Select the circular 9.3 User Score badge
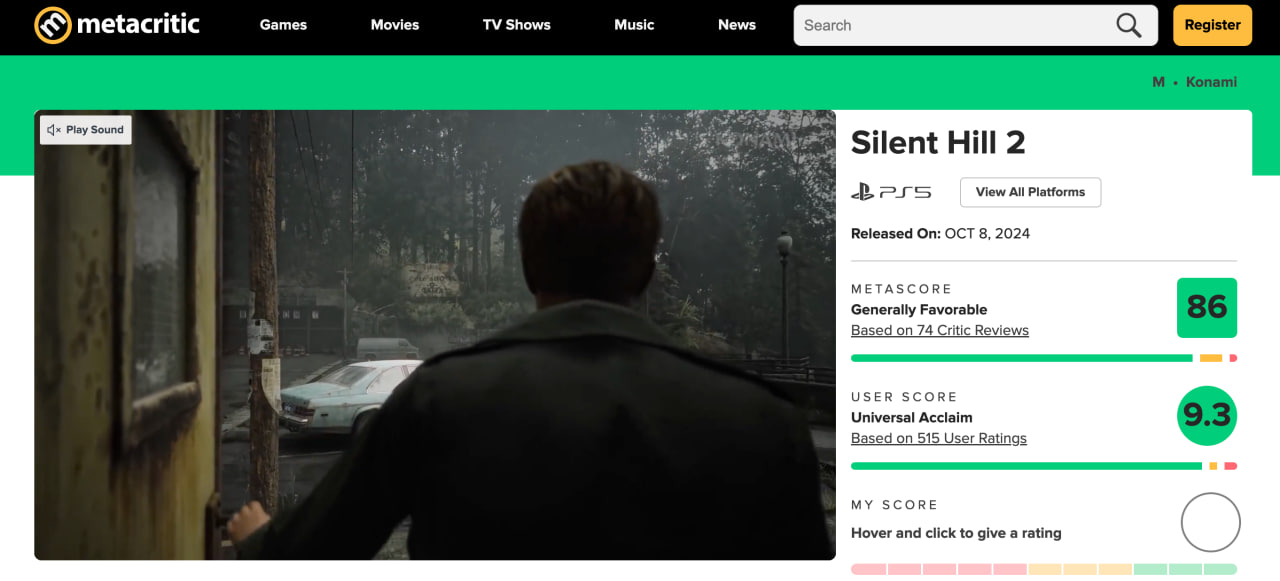Viewport: 1280px width, 581px height. coord(1206,415)
